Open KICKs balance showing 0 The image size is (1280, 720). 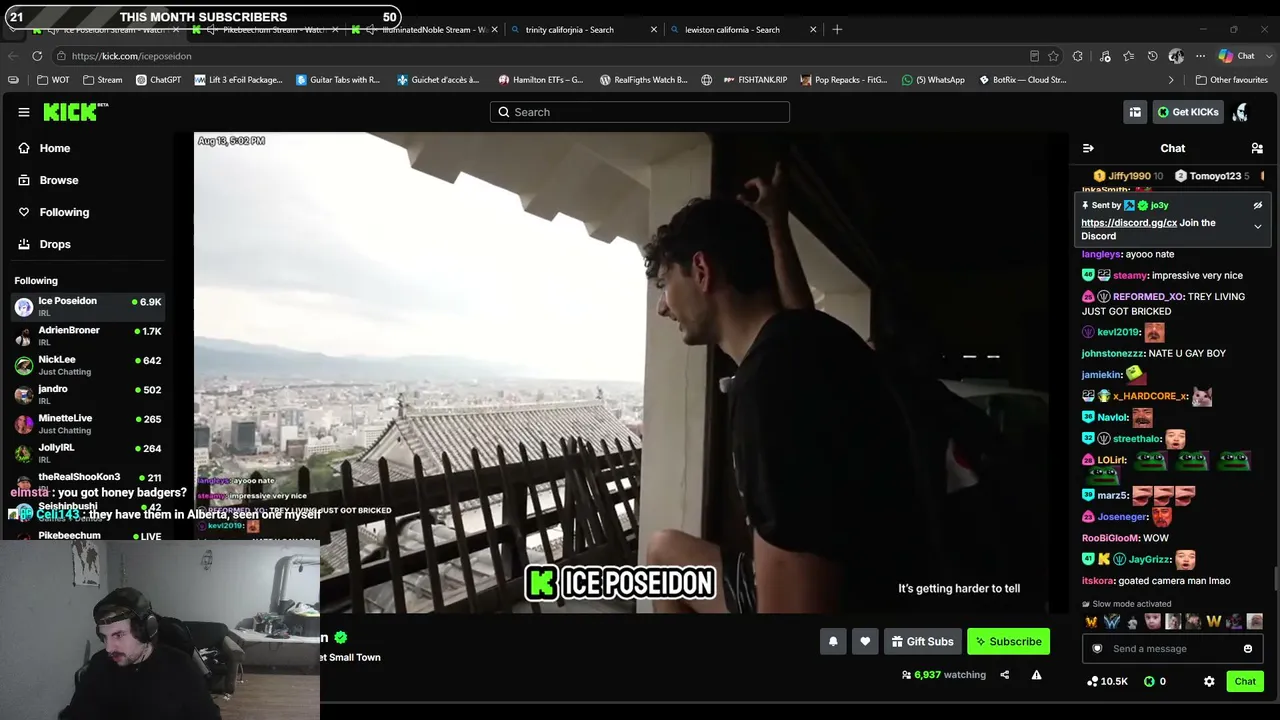click(1155, 682)
